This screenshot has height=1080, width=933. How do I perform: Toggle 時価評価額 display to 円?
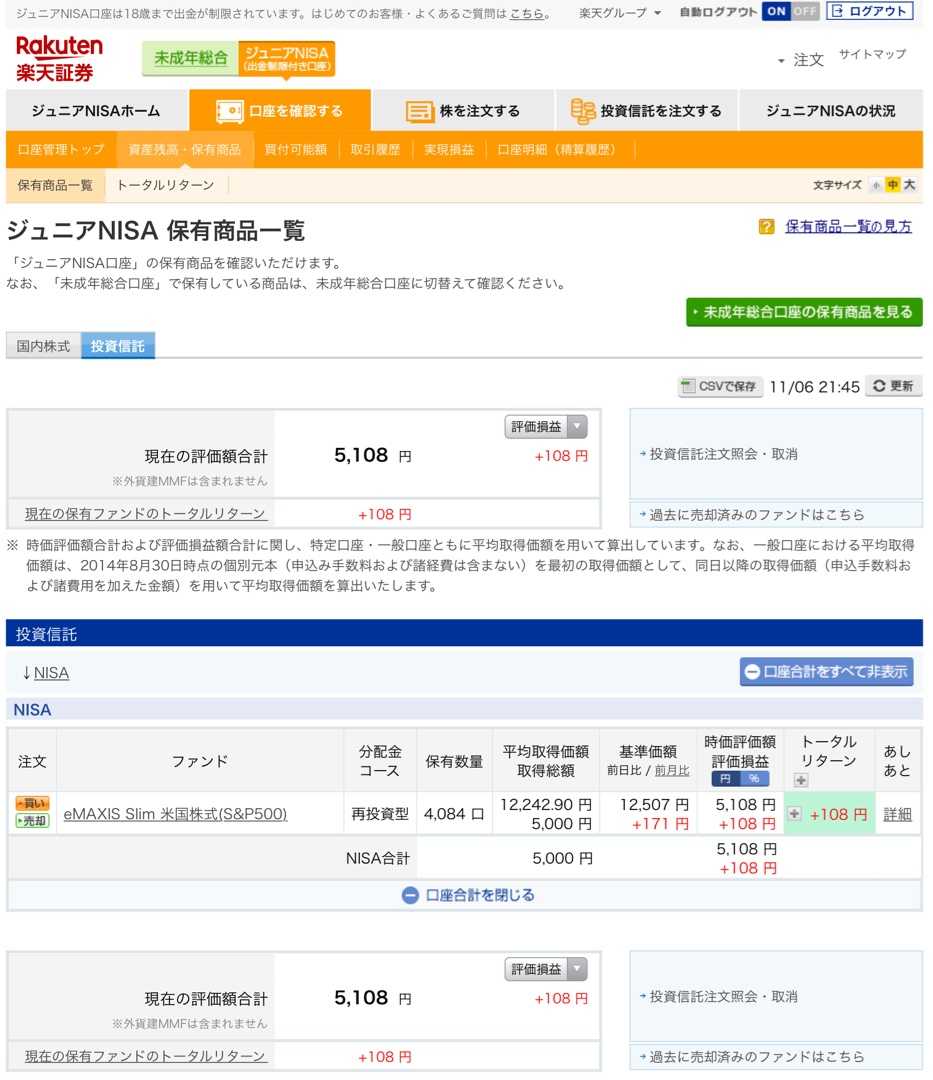click(725, 779)
